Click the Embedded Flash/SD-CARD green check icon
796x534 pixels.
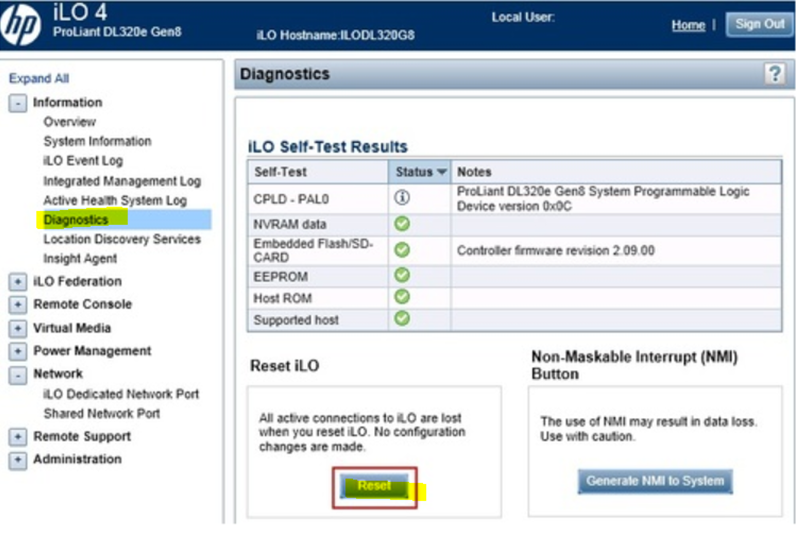[402, 250]
